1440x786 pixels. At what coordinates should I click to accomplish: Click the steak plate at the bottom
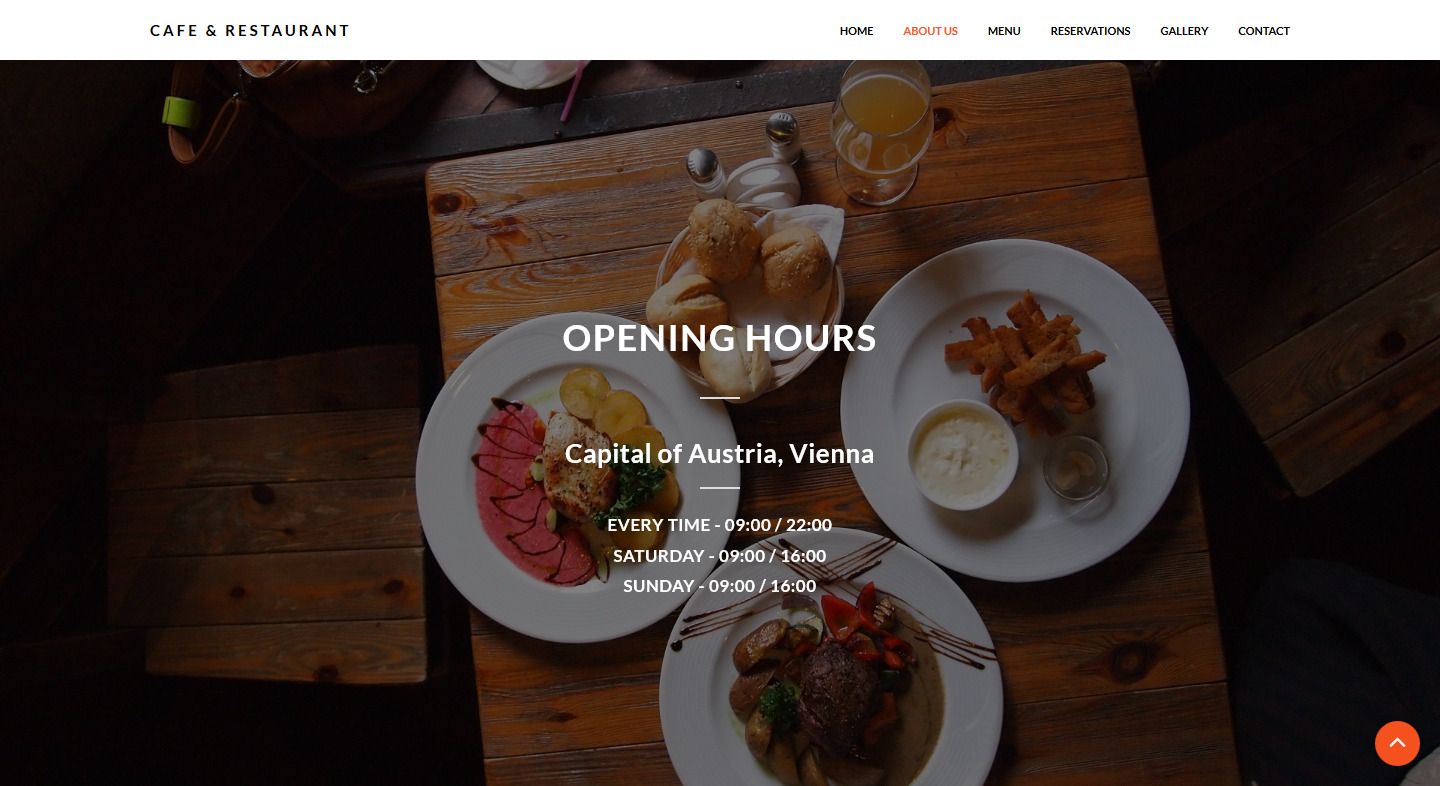(830, 665)
